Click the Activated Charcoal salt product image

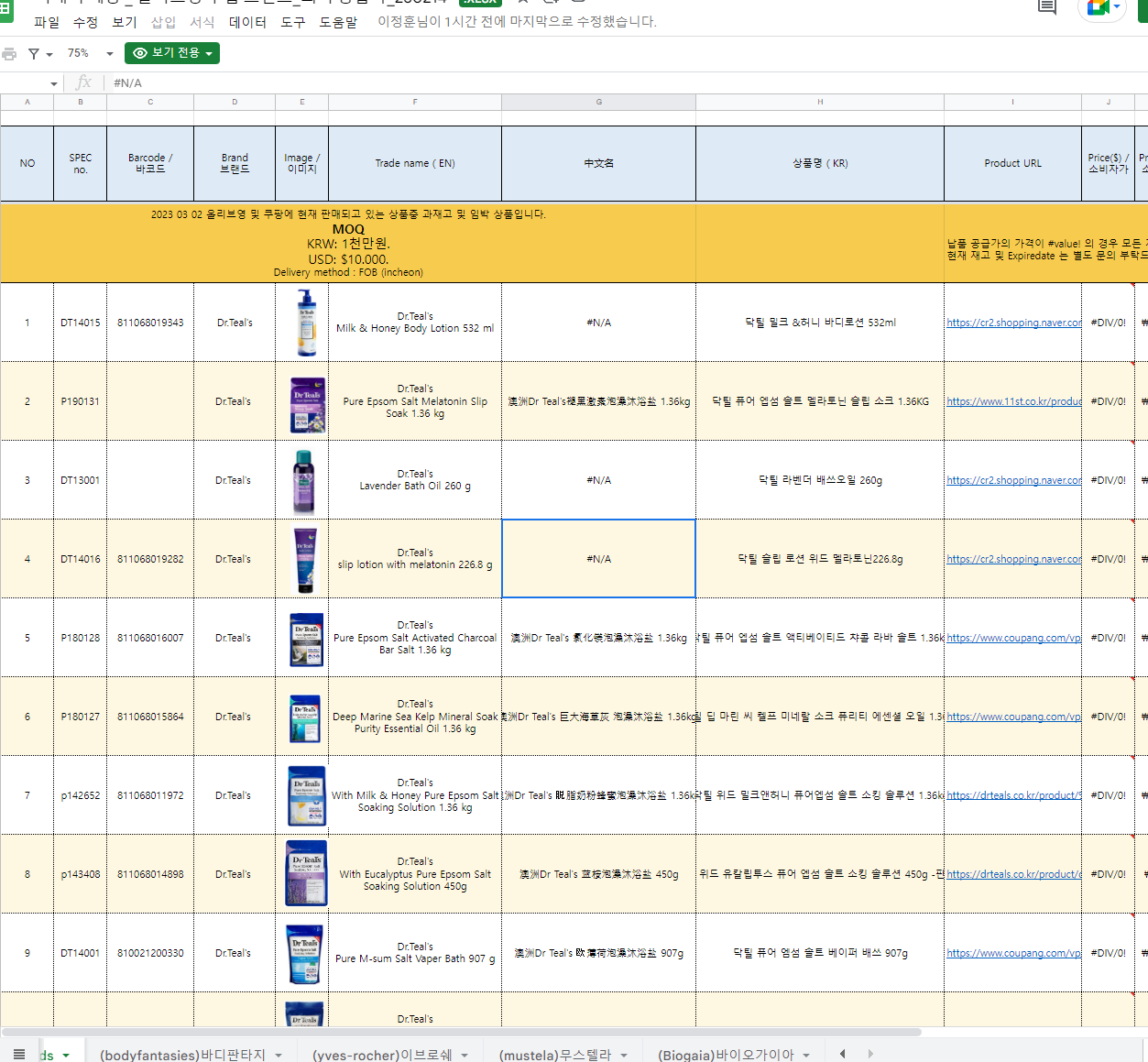(x=306, y=640)
